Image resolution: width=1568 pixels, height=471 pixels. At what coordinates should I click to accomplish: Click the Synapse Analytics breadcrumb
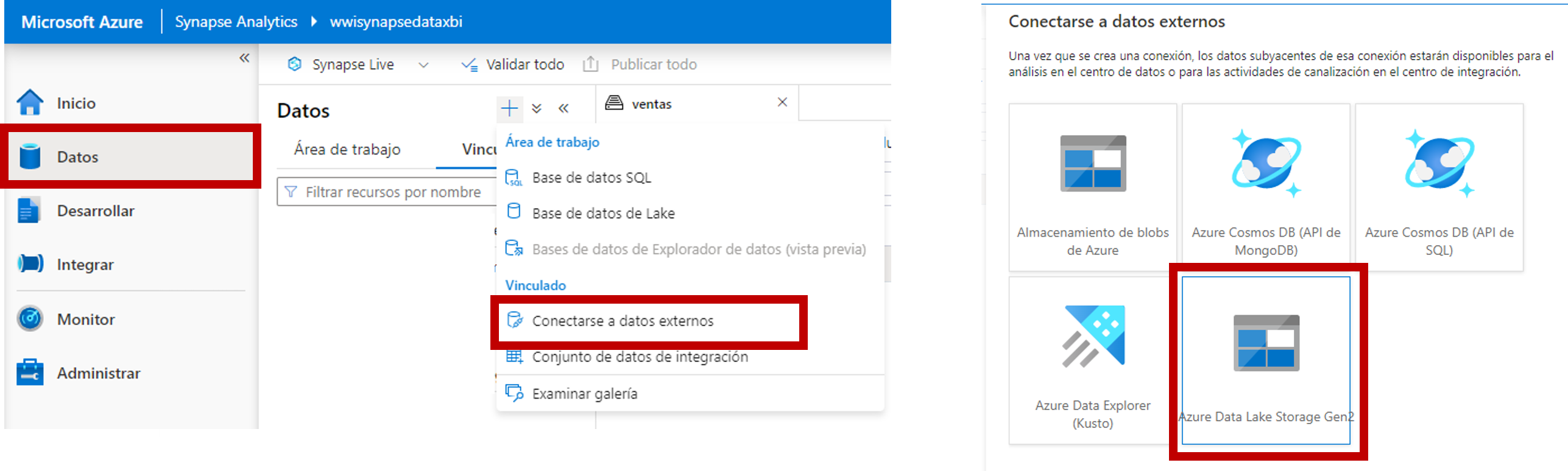(x=236, y=22)
